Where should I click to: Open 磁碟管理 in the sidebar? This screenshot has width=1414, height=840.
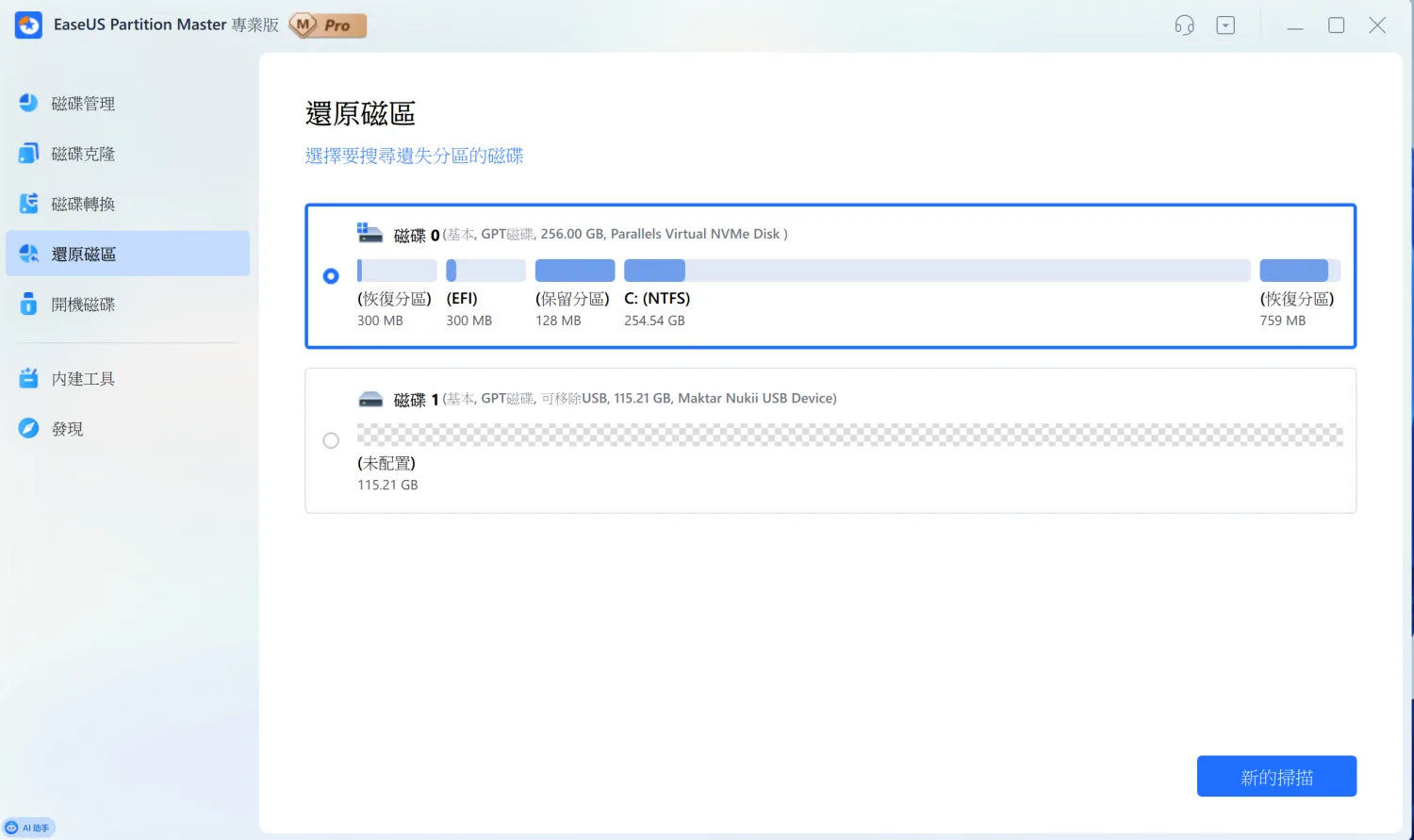(127, 103)
